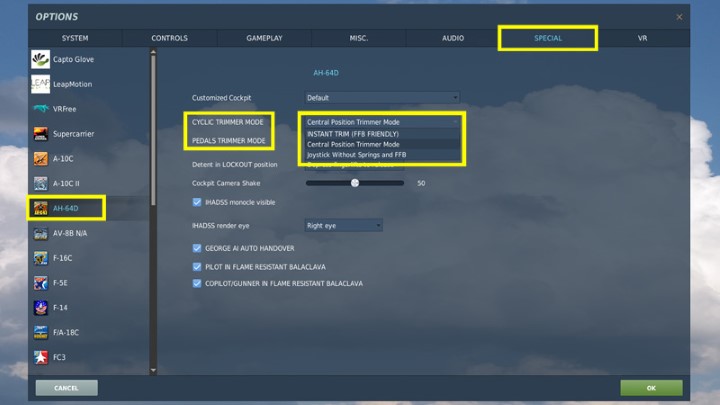The image size is (720, 405).
Task: Select Supercarrier label in sidebar
Action: (73, 134)
